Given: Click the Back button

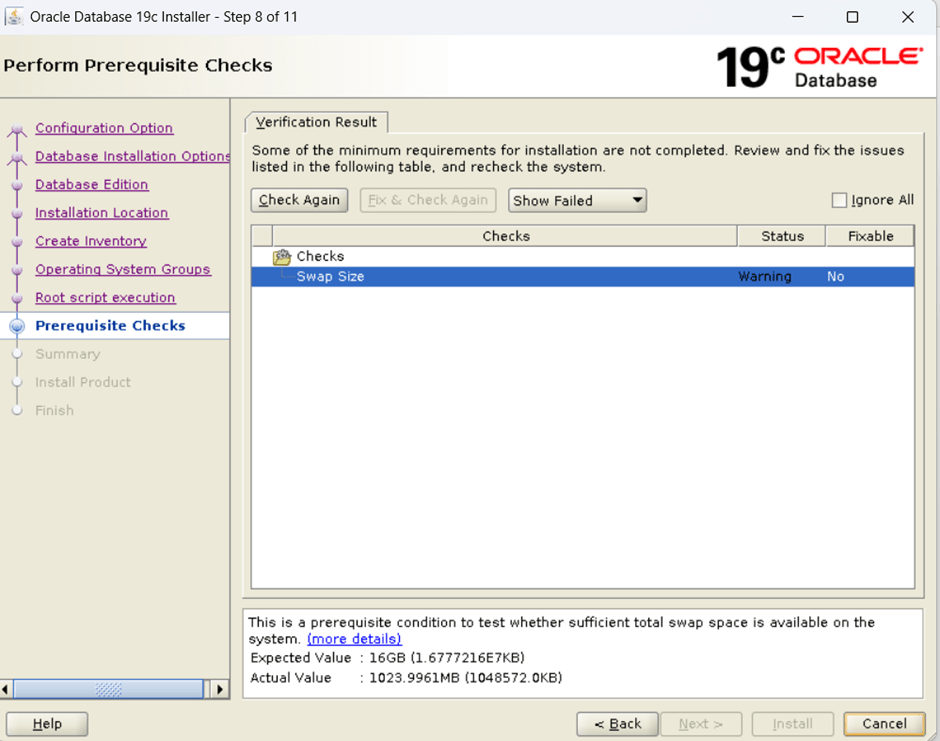Looking at the screenshot, I should coord(617,724).
